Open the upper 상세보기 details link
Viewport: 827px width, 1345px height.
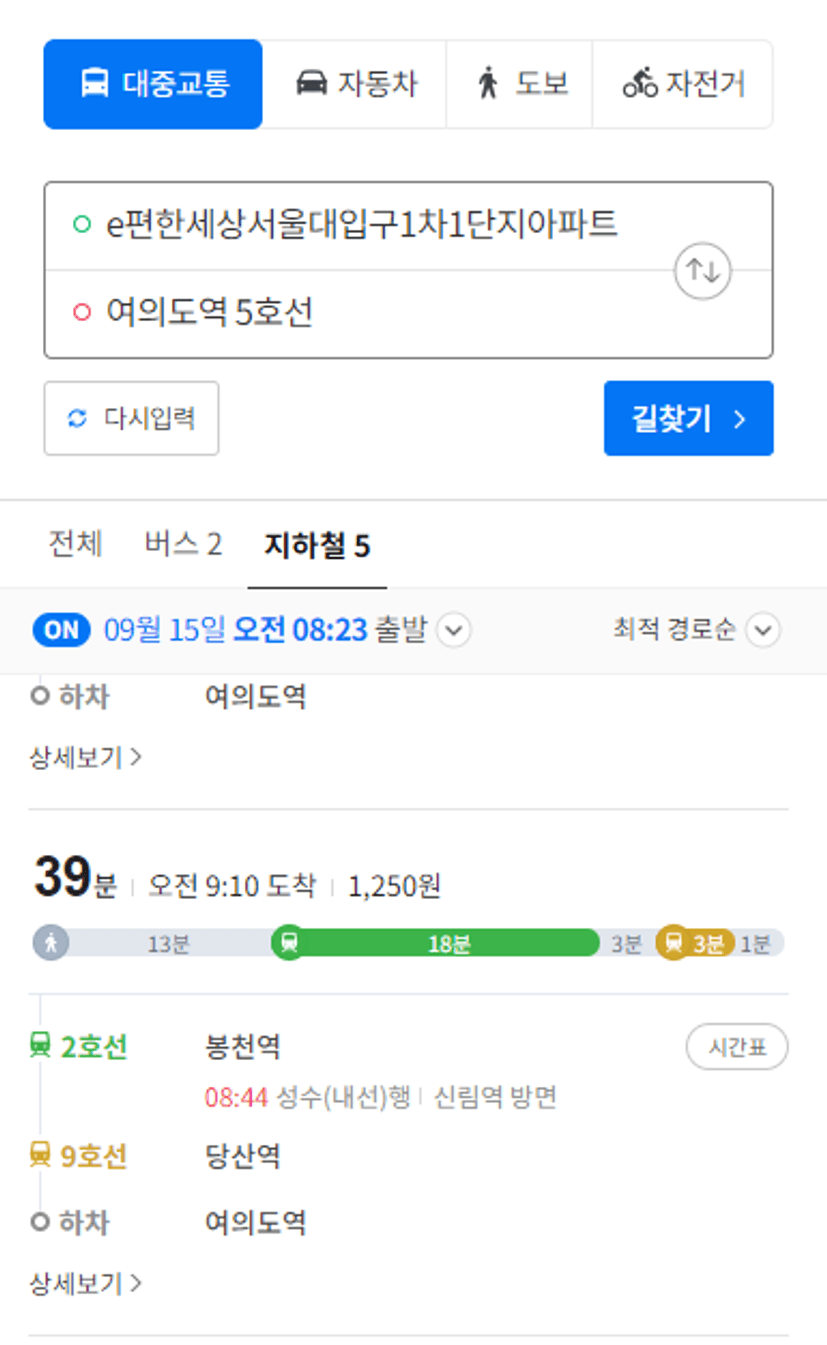(86, 757)
